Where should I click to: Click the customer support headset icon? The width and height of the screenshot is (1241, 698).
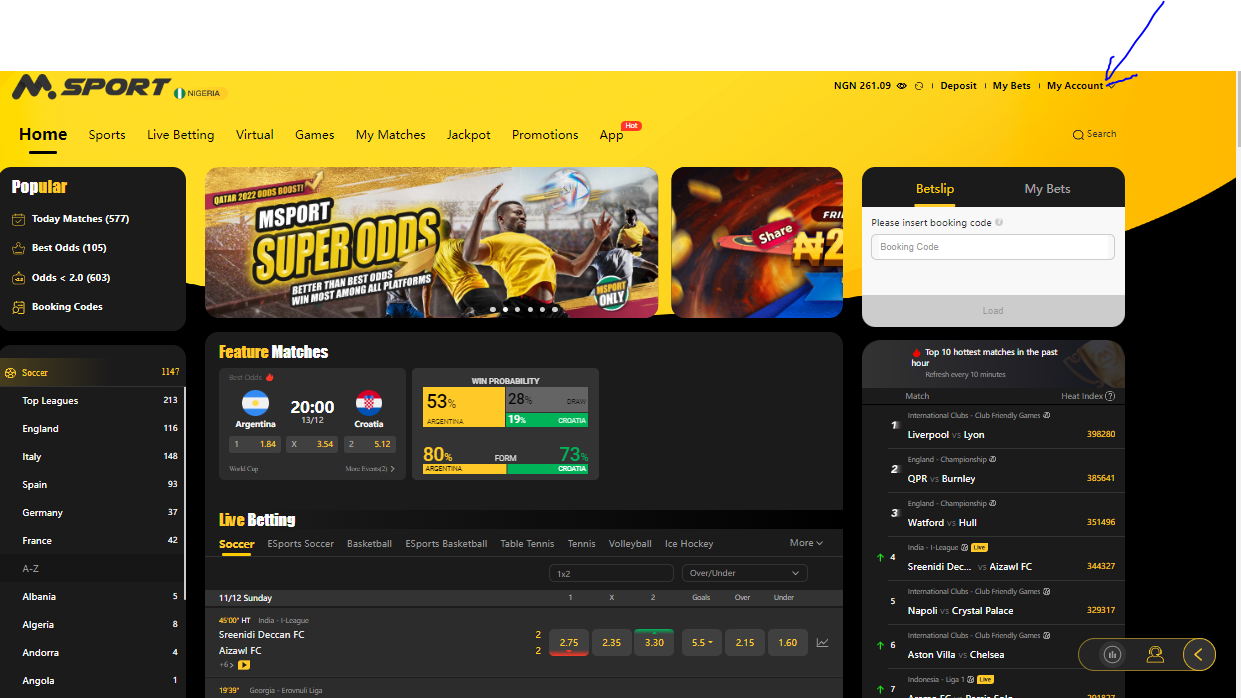(1155, 655)
